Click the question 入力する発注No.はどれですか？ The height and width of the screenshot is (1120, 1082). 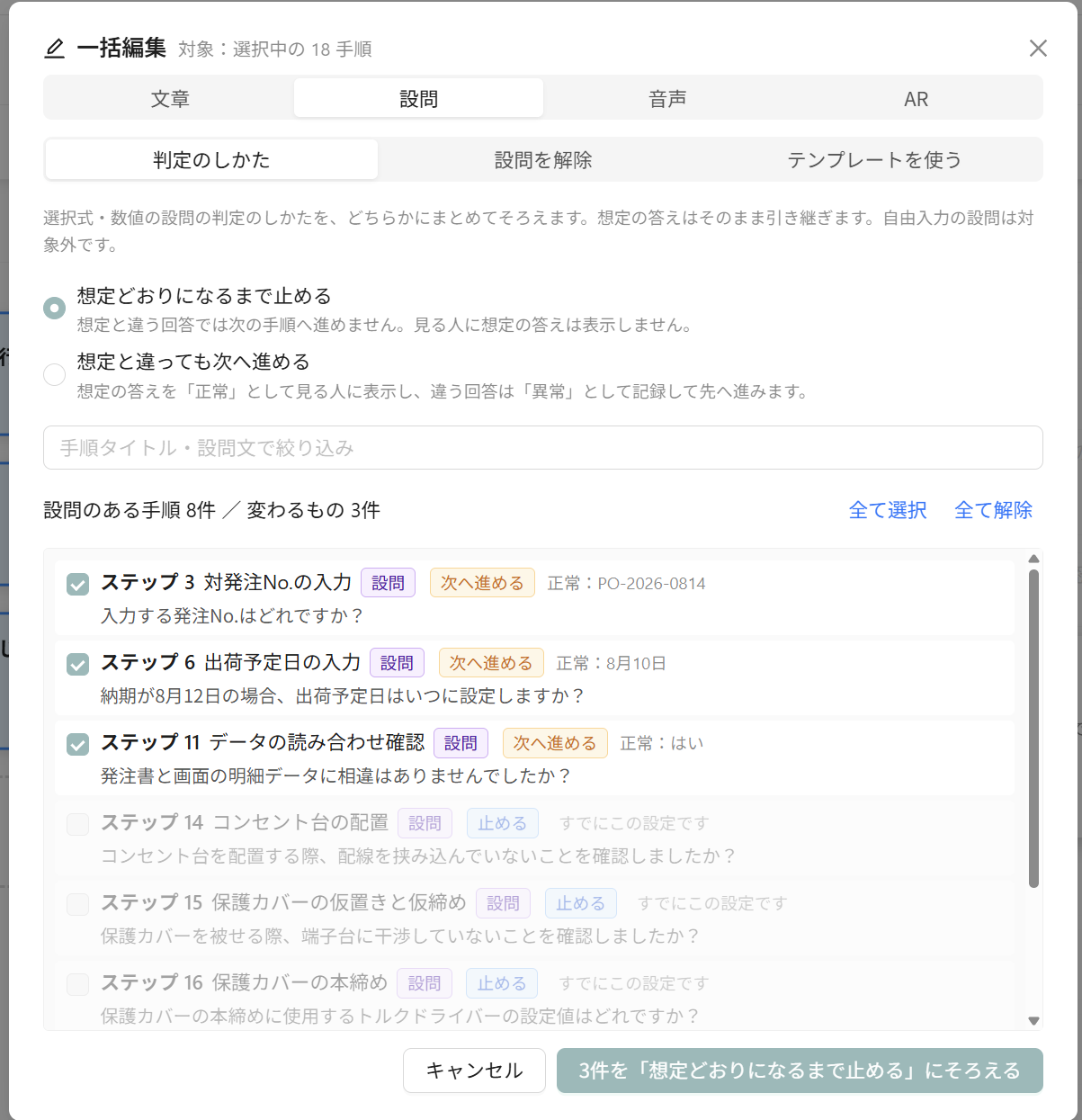click(232, 616)
